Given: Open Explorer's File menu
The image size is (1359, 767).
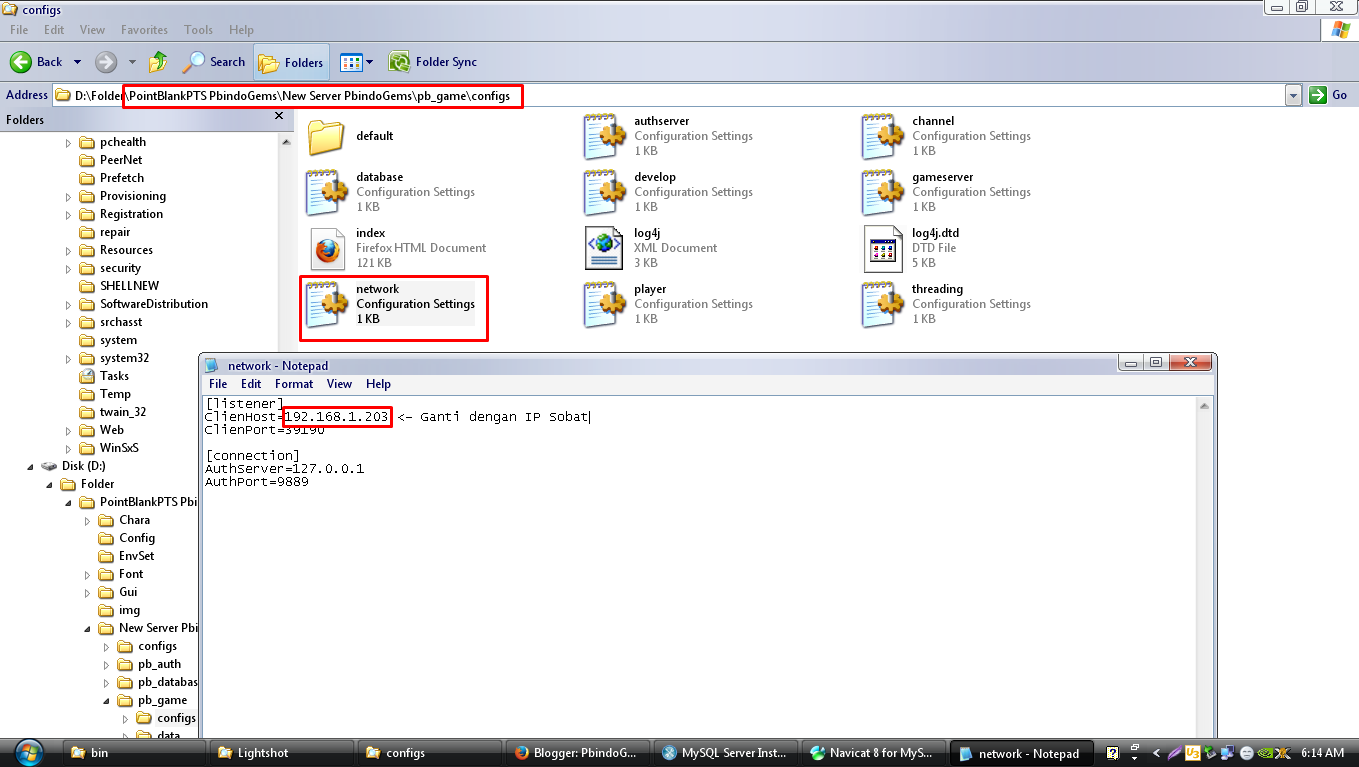Looking at the screenshot, I should 19,30.
